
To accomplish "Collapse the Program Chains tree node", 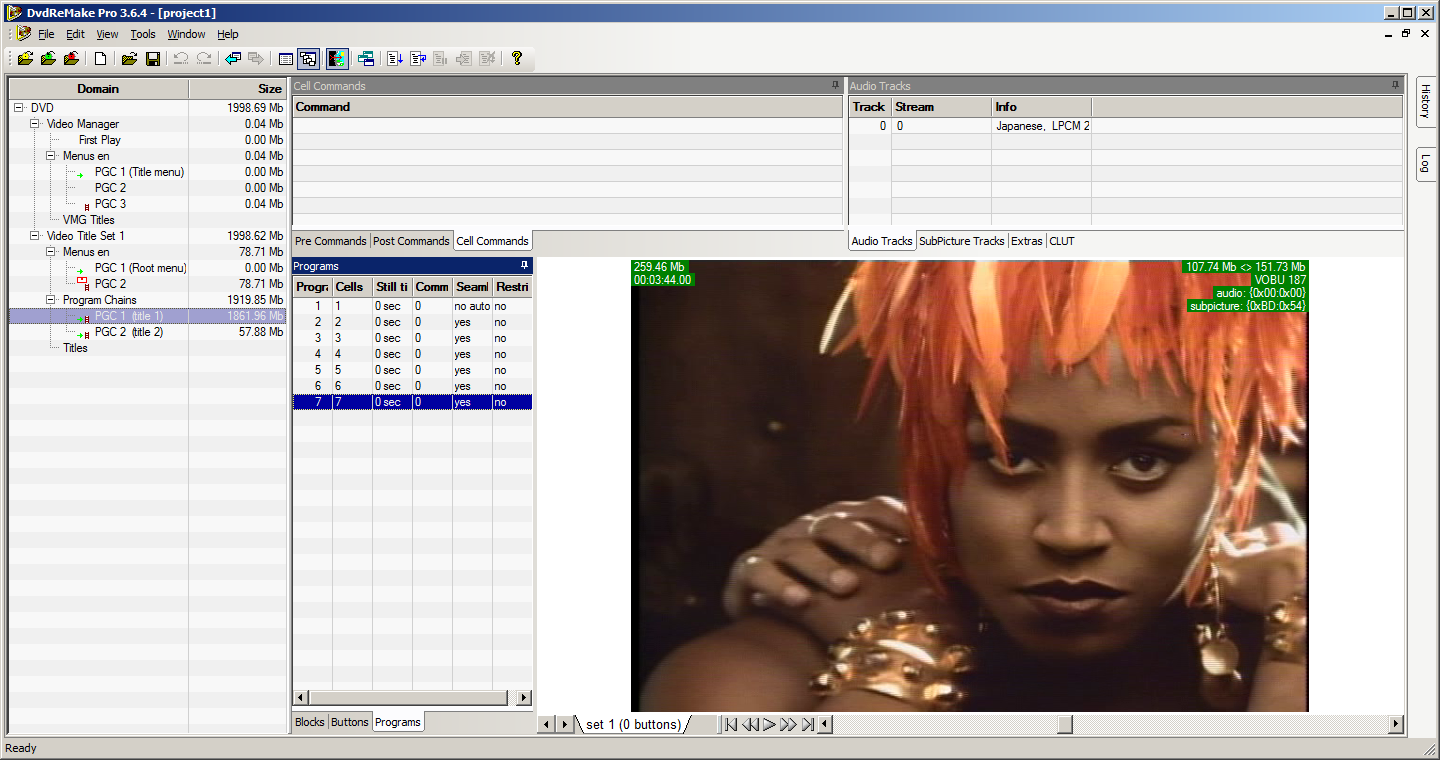I will point(51,300).
